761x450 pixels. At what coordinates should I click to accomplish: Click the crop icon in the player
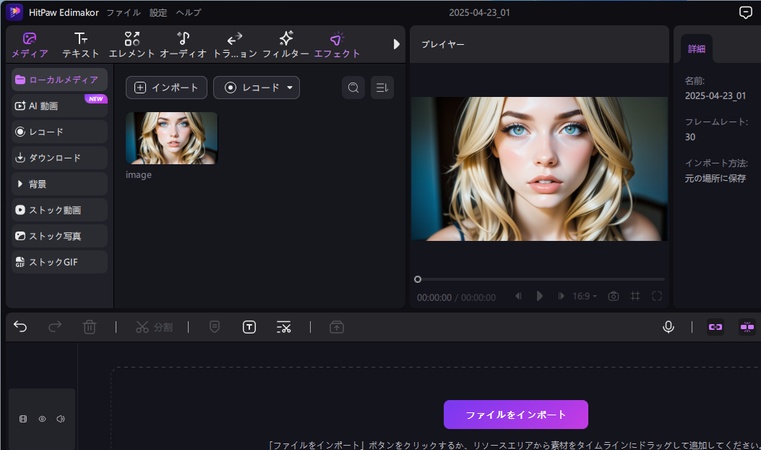(635, 296)
